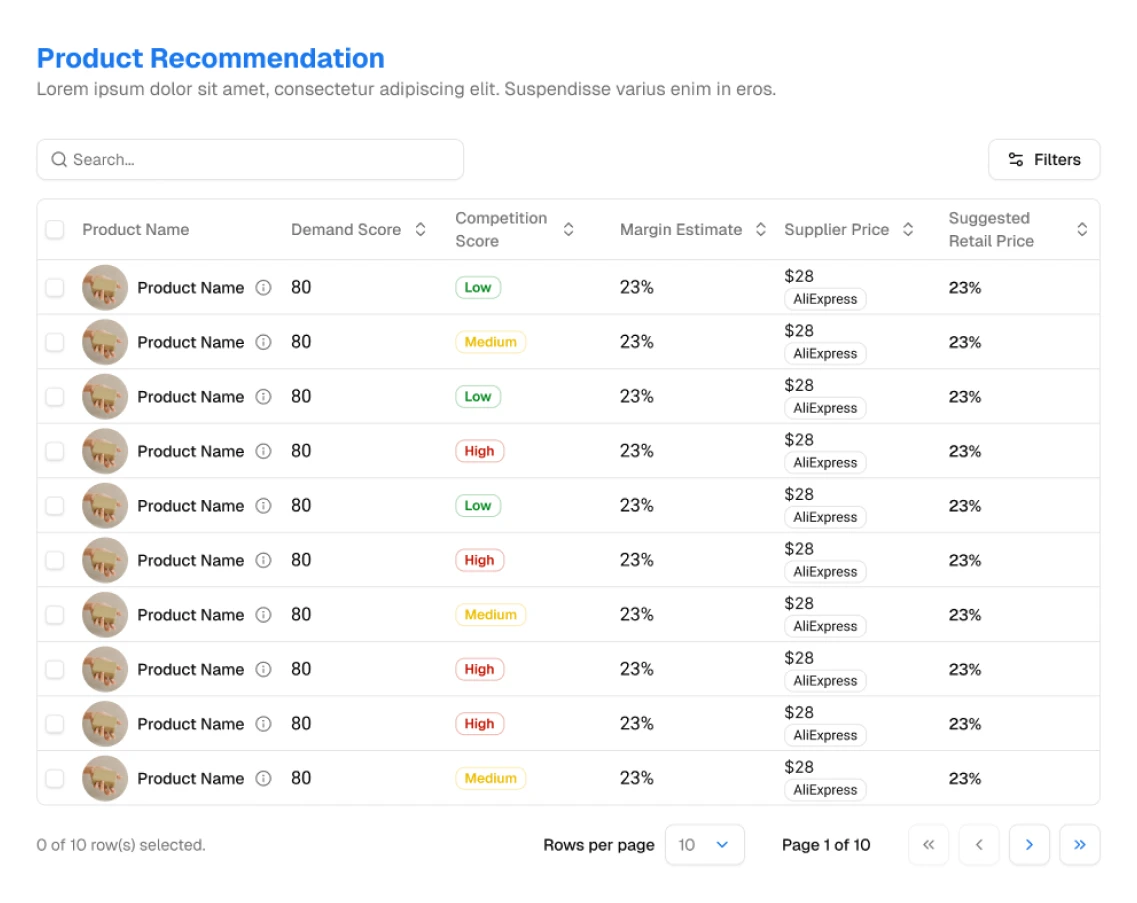This screenshot has width=1137, height=903.
Task: Click the AliExpress tag in the second row
Action: coord(825,354)
